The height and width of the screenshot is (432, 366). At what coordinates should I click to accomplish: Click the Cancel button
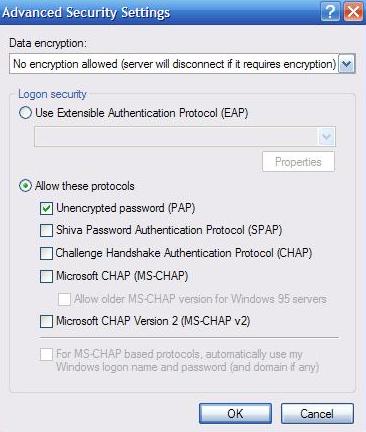[x=317, y=414]
